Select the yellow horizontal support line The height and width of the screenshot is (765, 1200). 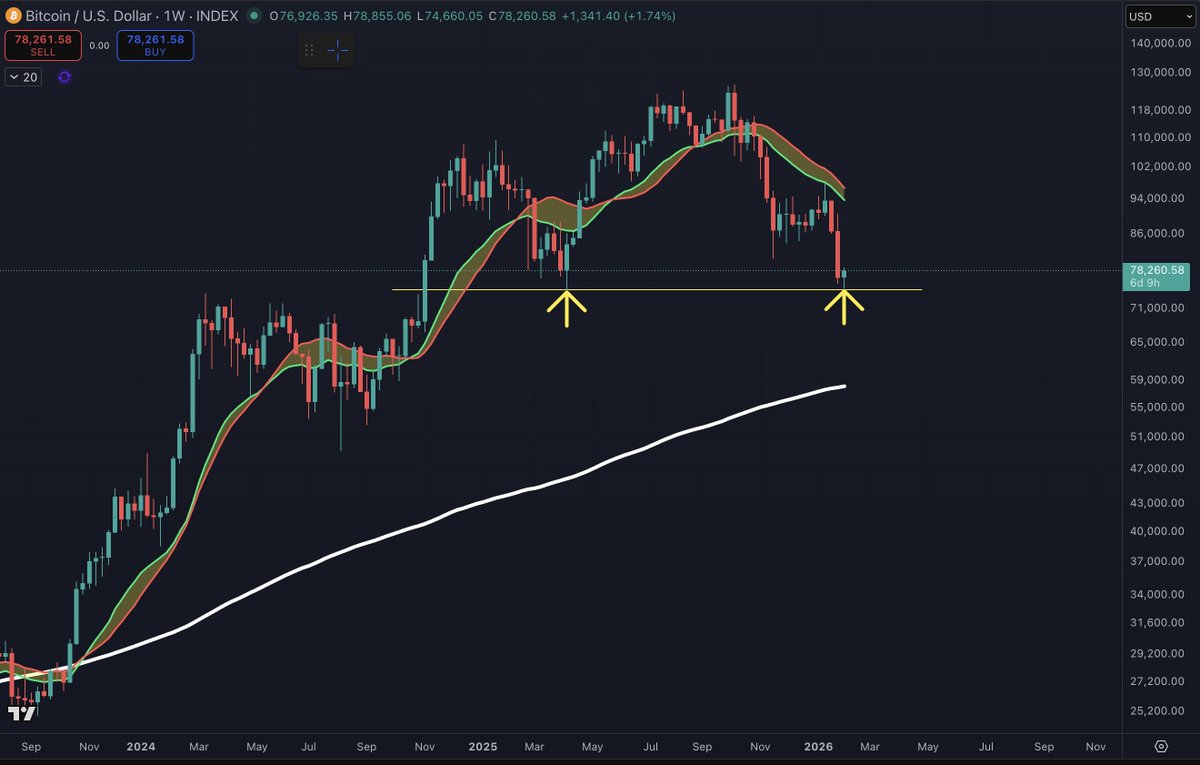(656, 290)
